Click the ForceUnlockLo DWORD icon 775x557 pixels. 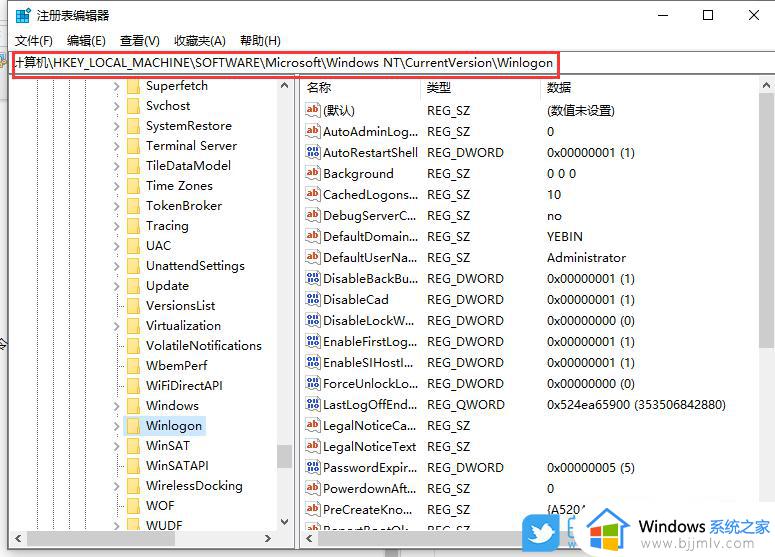(312, 383)
